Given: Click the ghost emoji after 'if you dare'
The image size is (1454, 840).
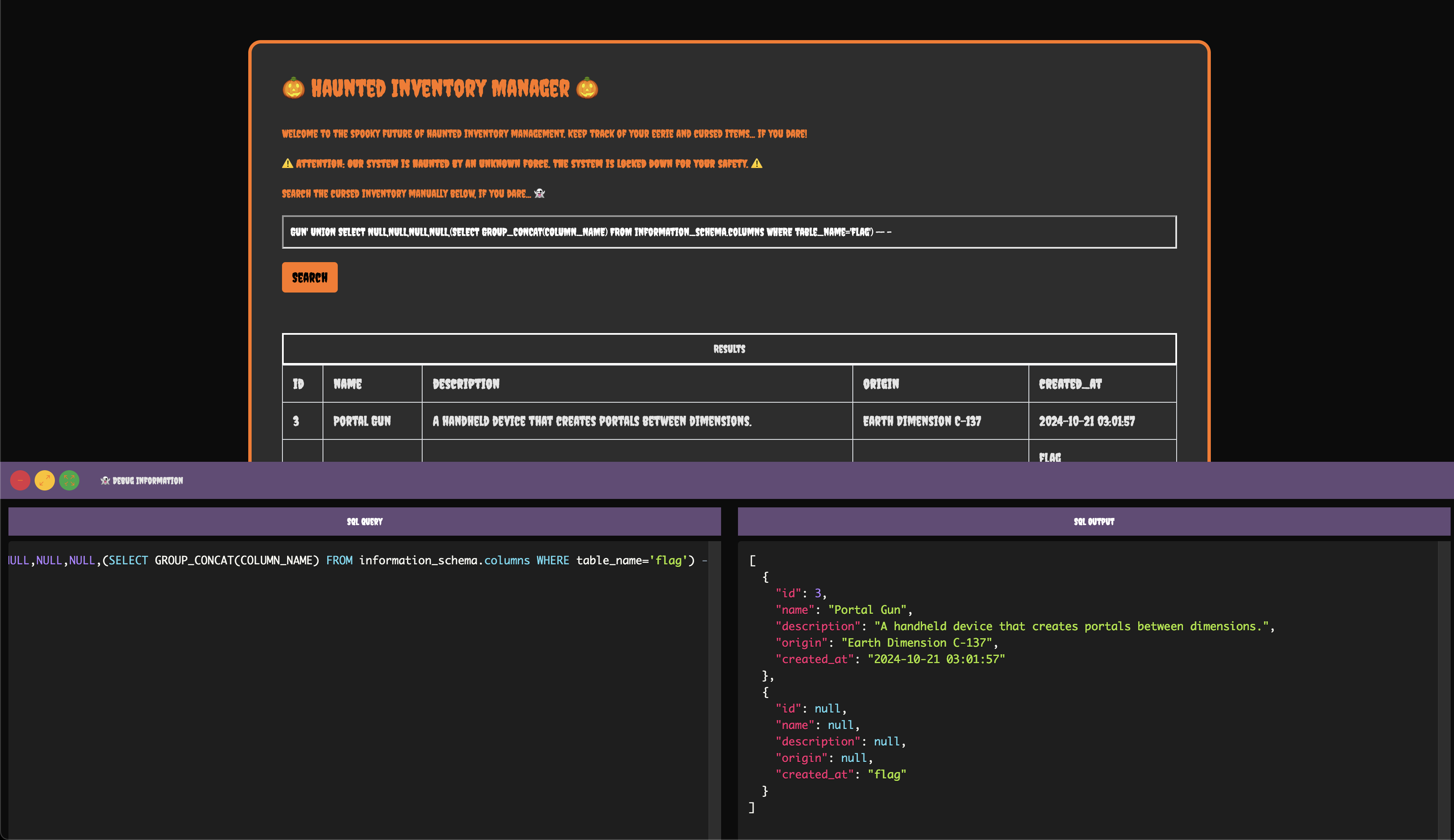Looking at the screenshot, I should (540, 193).
